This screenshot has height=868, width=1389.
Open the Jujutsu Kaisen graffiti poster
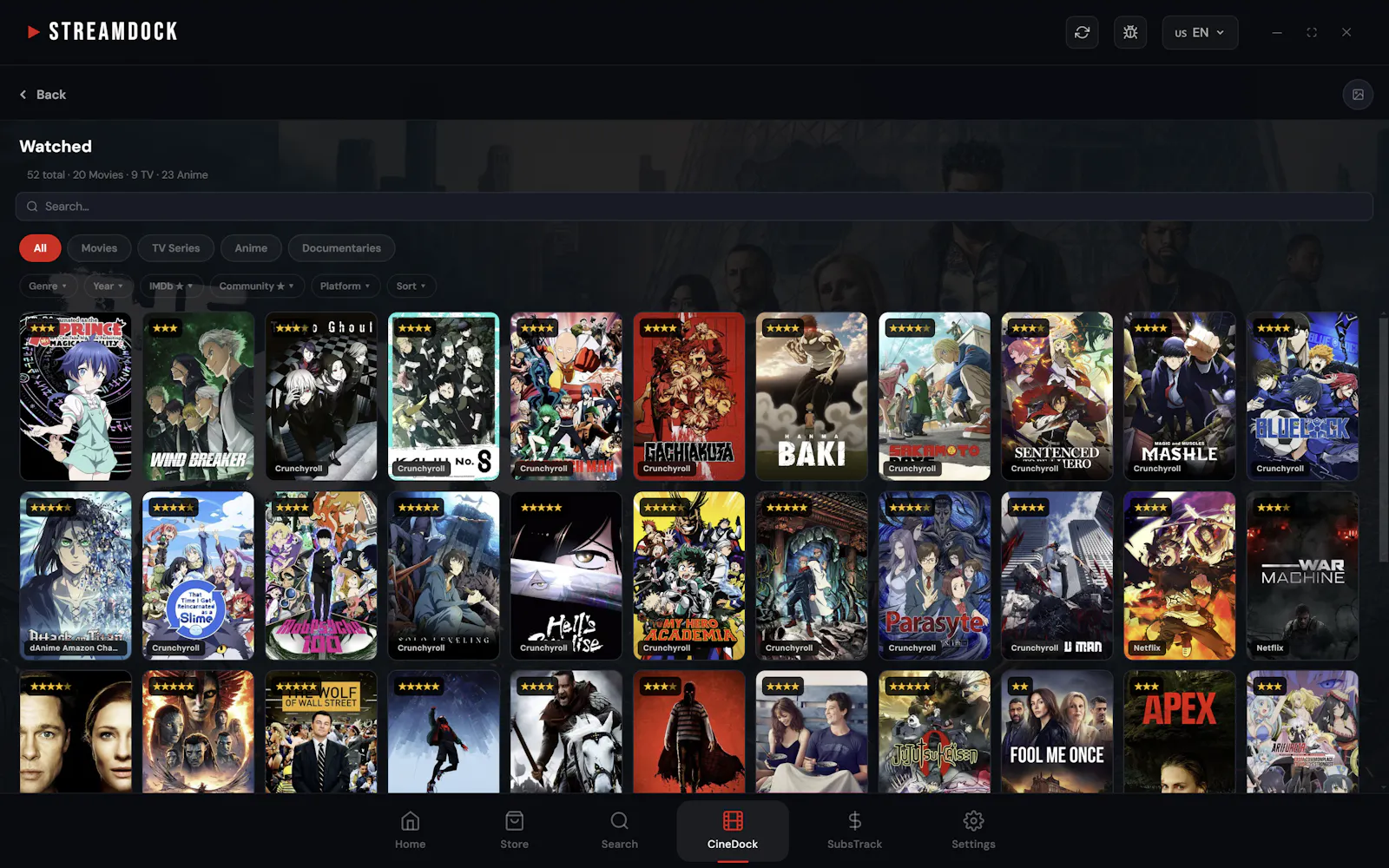pyautogui.click(x=934, y=732)
